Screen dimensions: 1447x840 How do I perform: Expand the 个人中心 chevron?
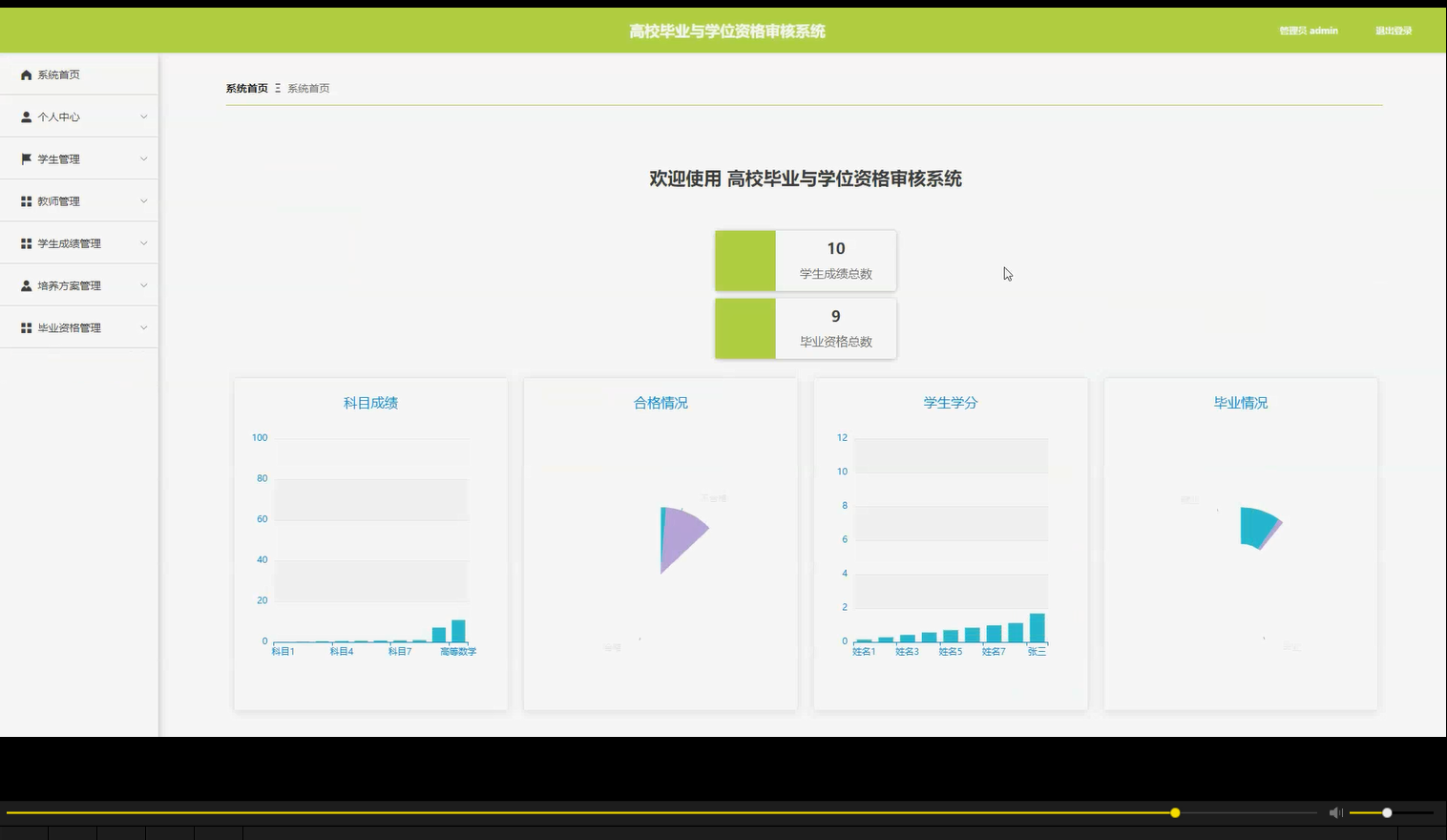click(x=144, y=116)
